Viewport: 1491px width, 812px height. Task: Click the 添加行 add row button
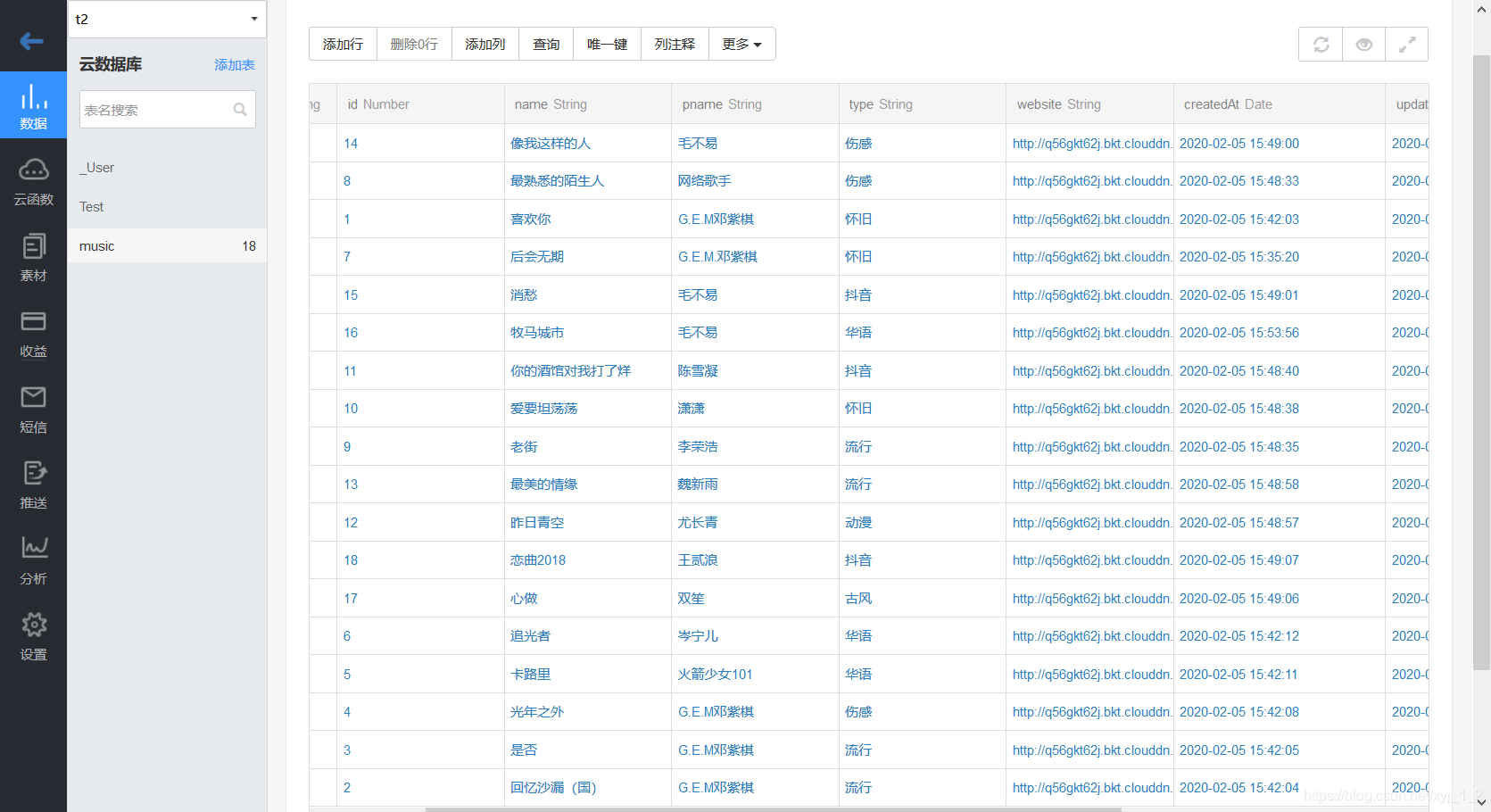coord(343,44)
